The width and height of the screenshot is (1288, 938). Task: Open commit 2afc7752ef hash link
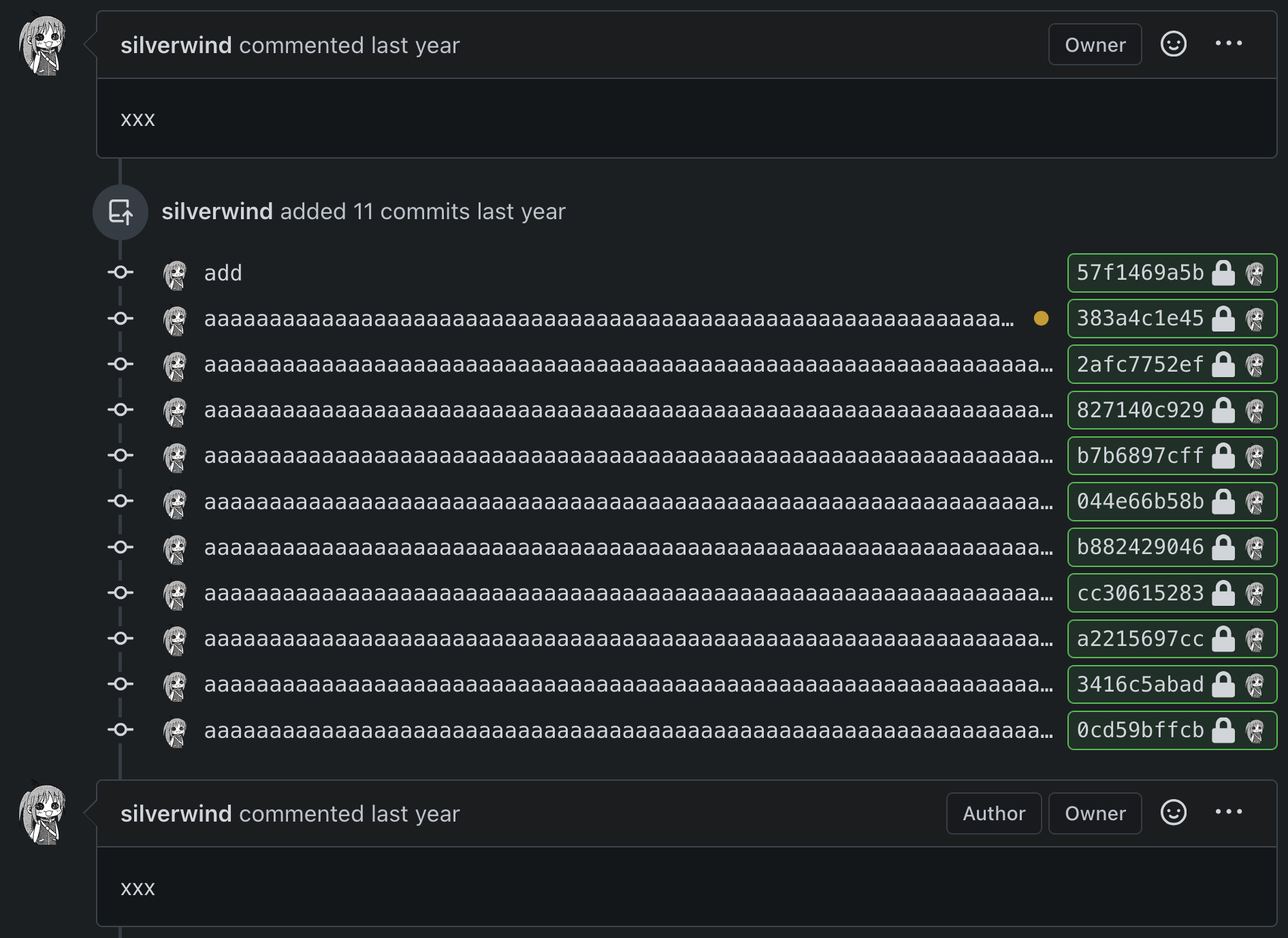click(x=1140, y=365)
